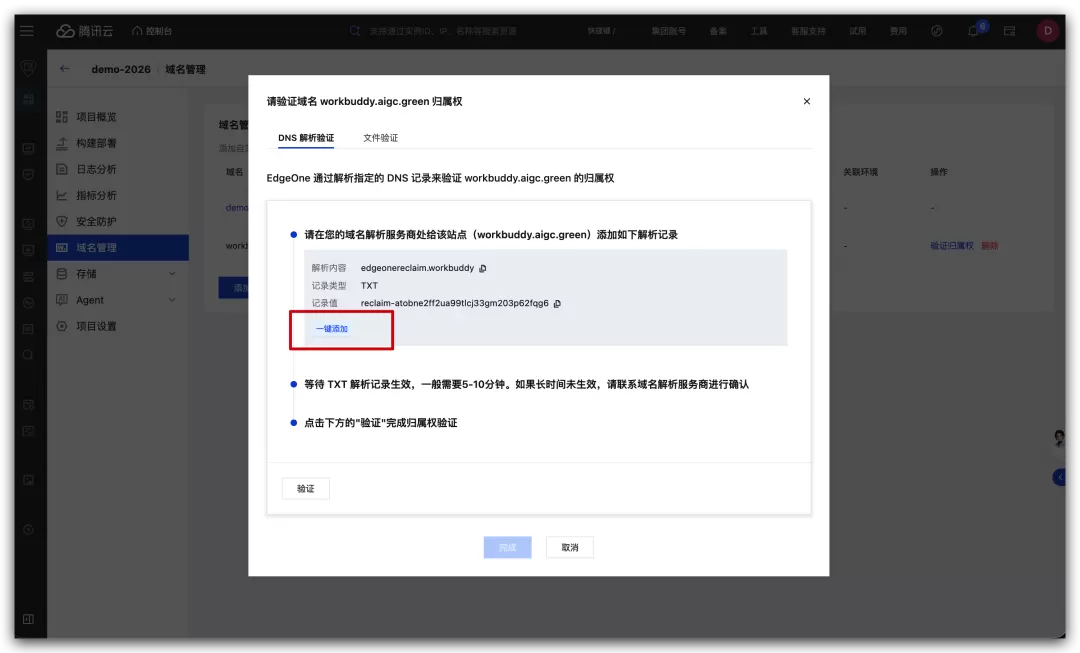Go to 控制台 console home

152,31
